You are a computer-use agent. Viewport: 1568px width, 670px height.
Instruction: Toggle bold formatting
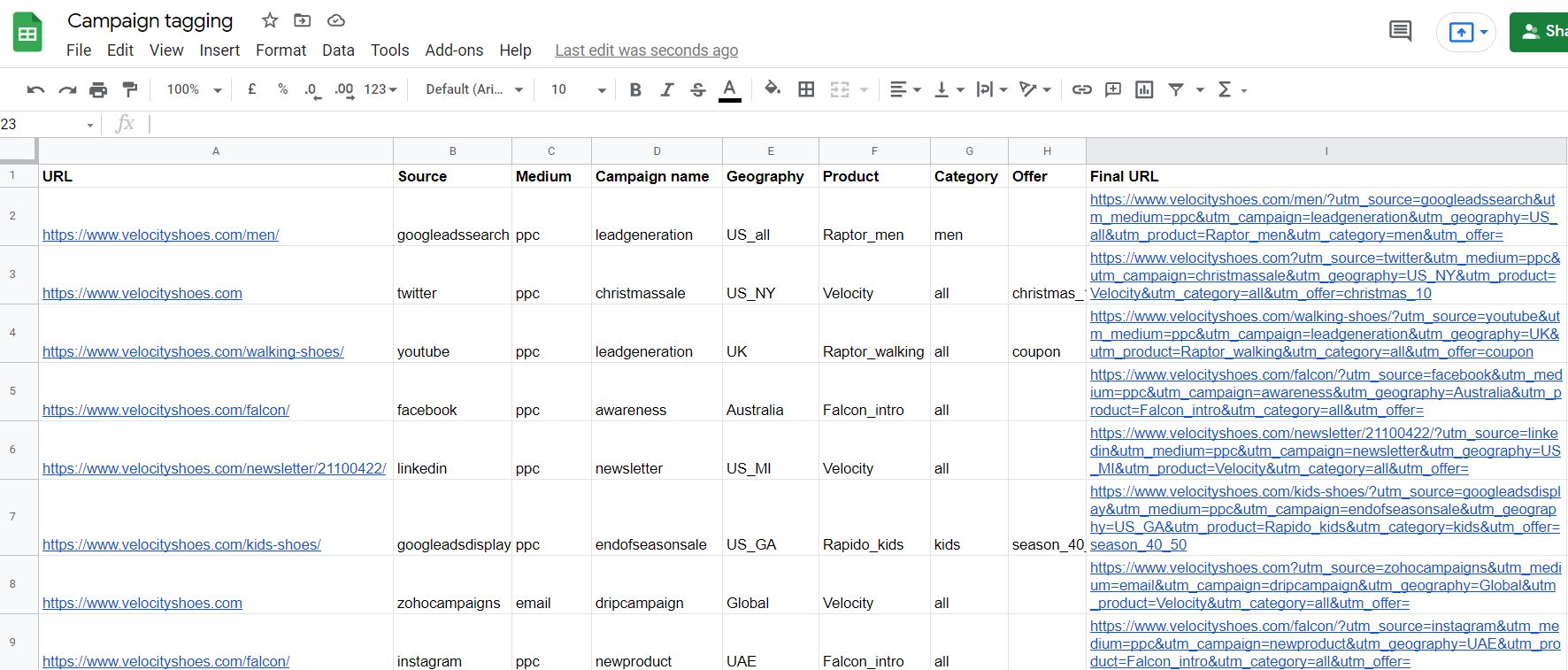pyautogui.click(x=635, y=89)
